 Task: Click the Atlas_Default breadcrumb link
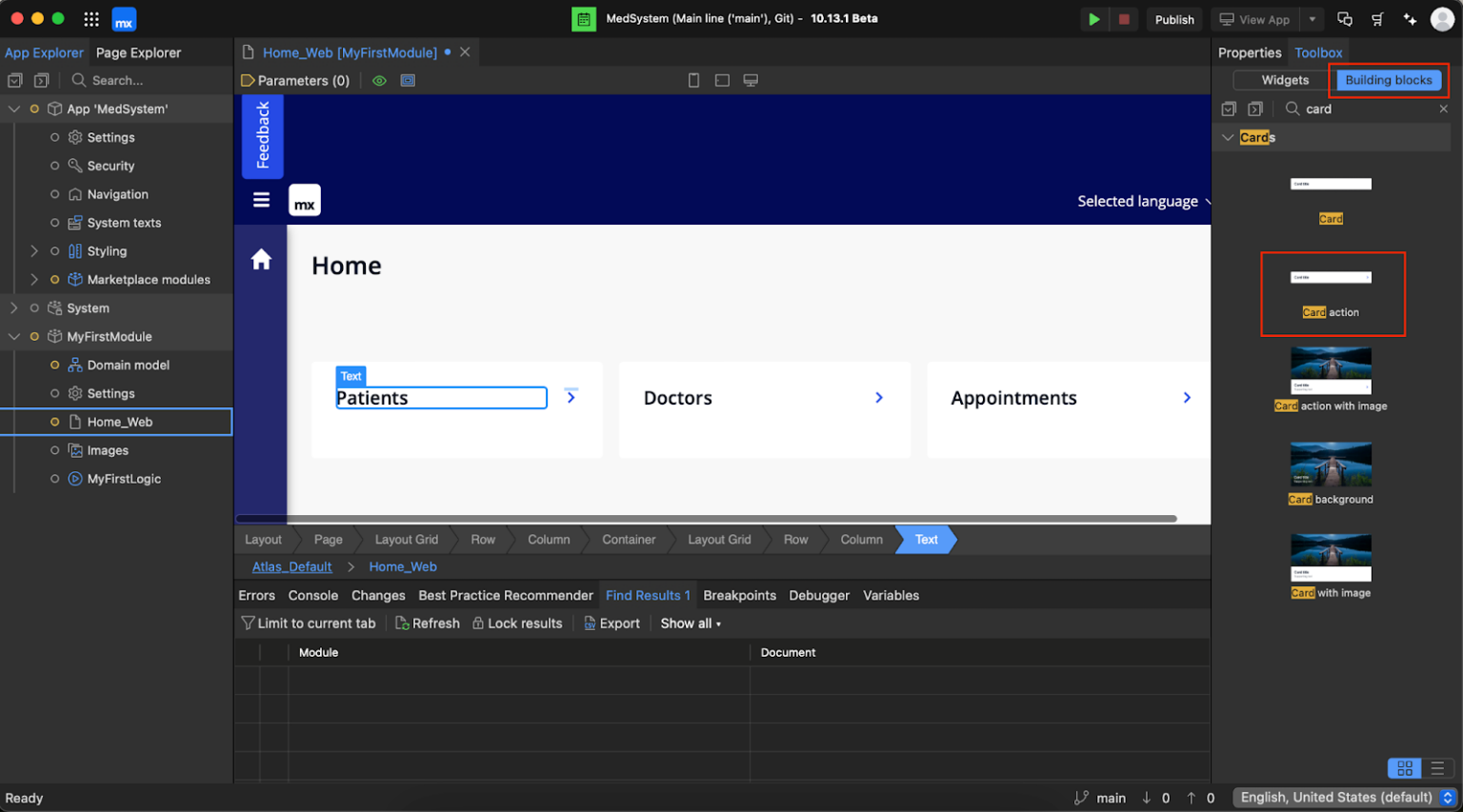[291, 567]
